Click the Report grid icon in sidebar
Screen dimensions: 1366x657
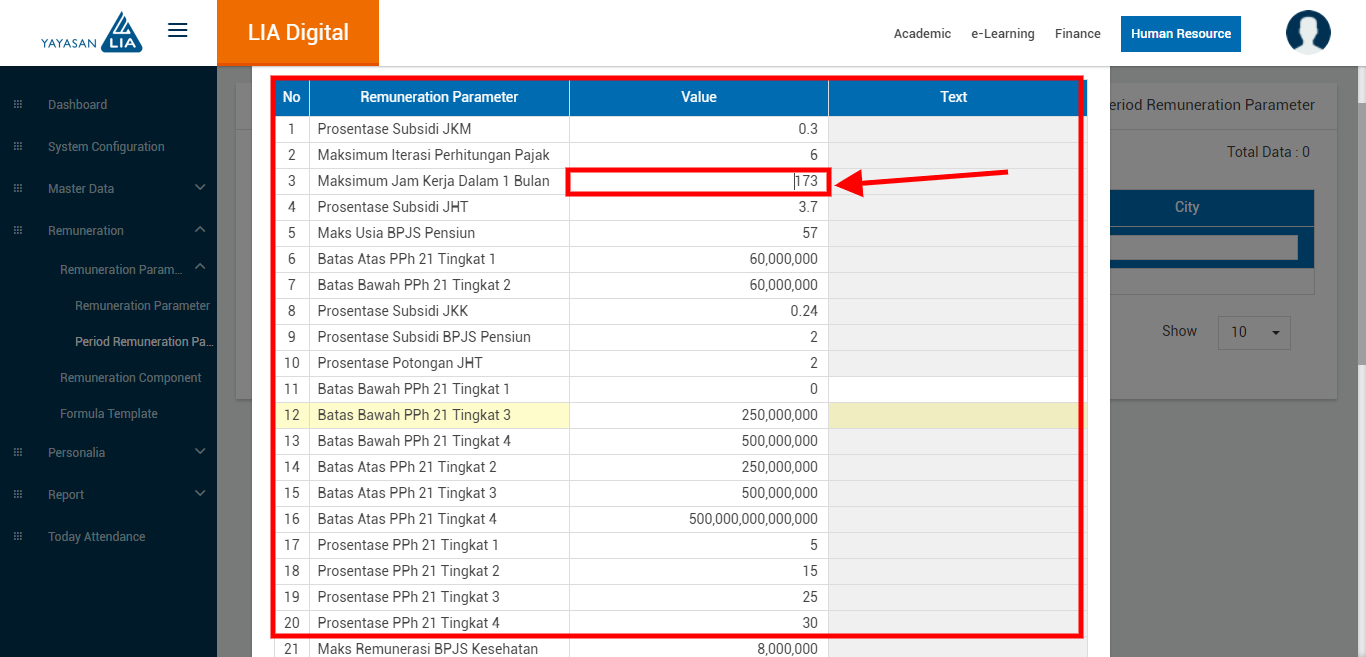pos(18,495)
